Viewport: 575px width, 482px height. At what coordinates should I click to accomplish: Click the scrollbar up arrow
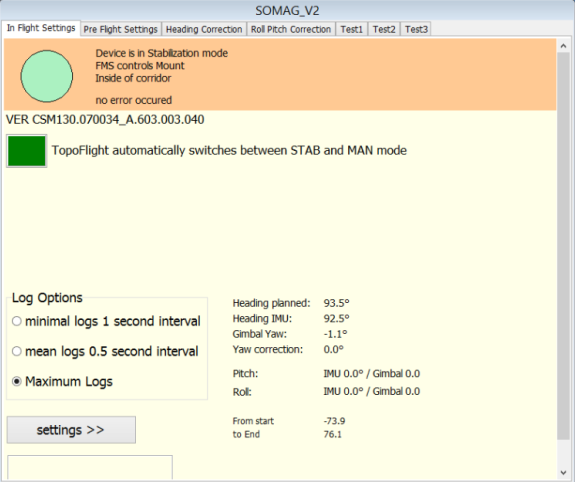(x=563, y=45)
